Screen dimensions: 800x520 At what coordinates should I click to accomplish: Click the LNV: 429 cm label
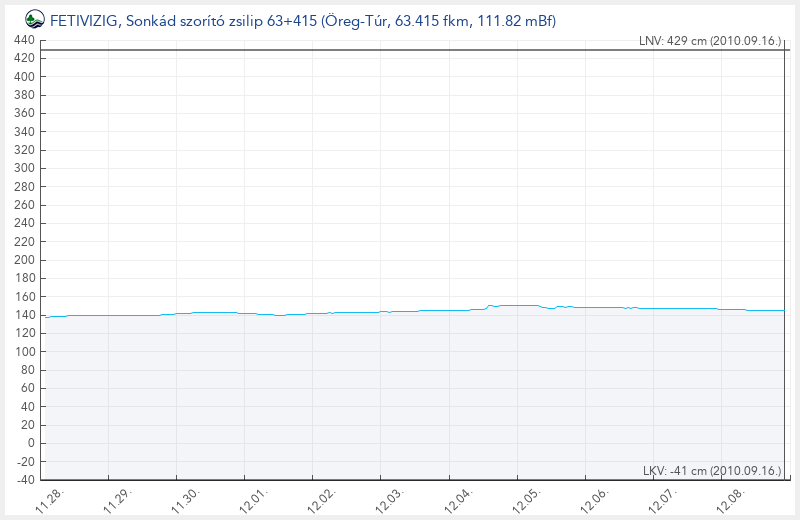(710, 42)
